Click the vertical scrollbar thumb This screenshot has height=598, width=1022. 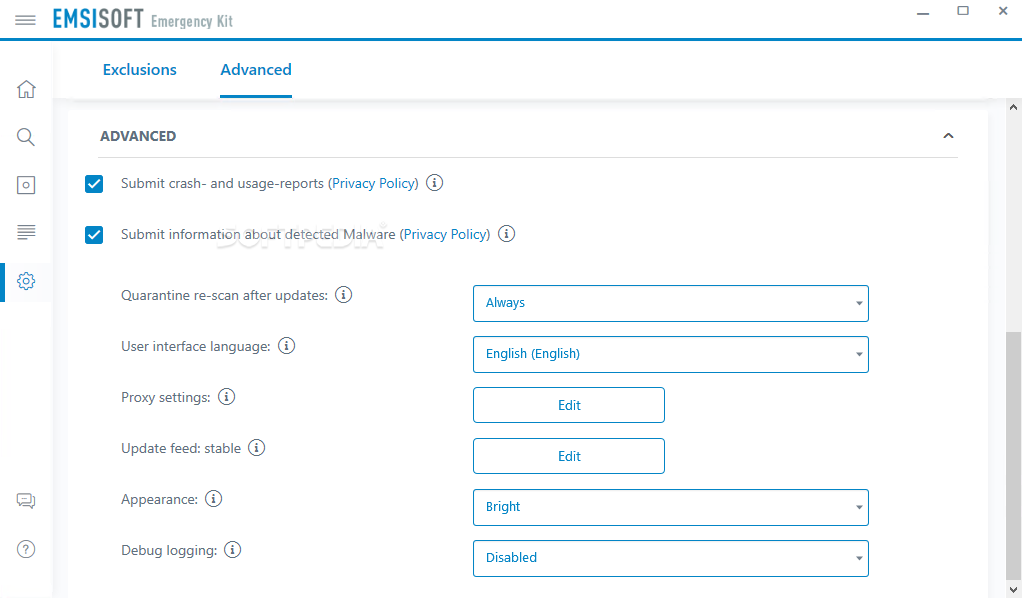(x=1013, y=454)
